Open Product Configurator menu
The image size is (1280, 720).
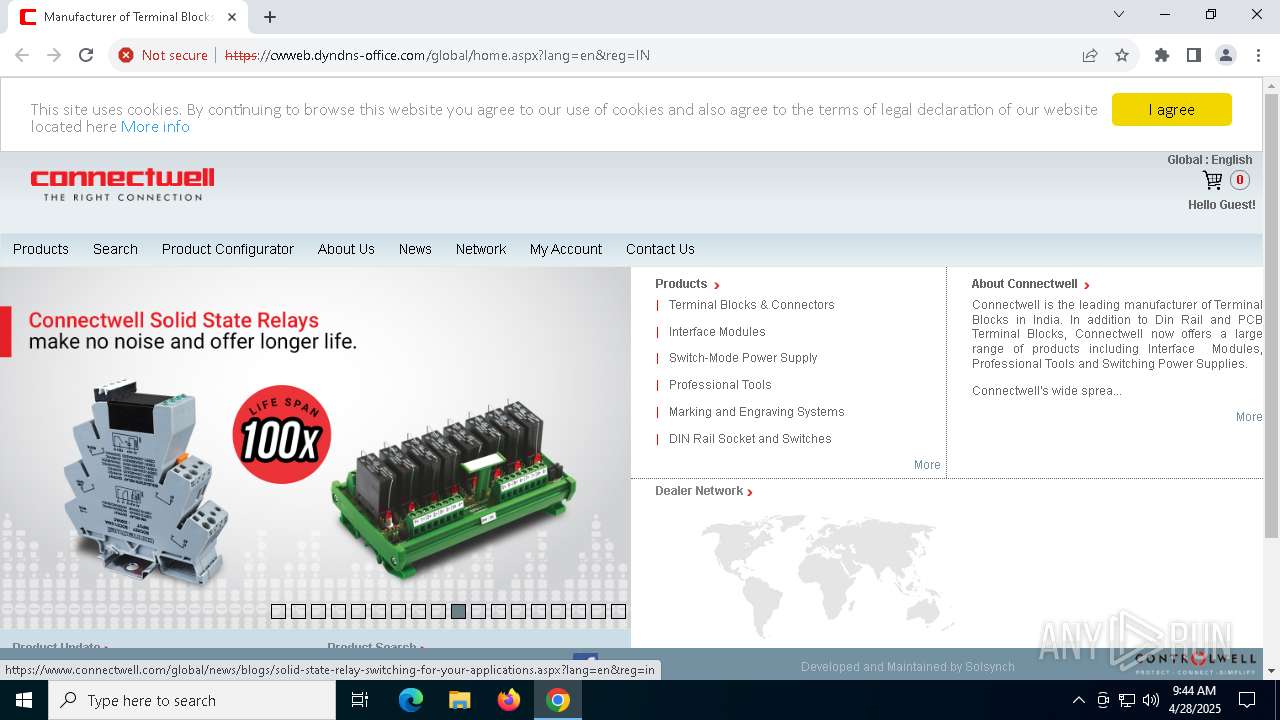tap(228, 249)
